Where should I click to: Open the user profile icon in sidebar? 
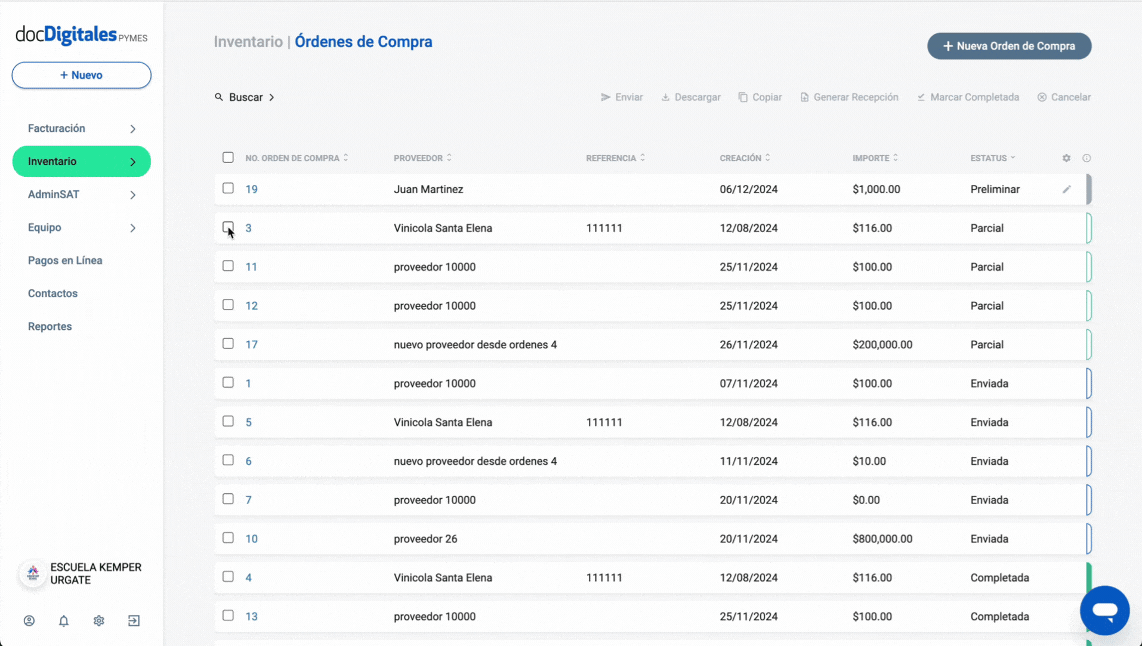29,621
